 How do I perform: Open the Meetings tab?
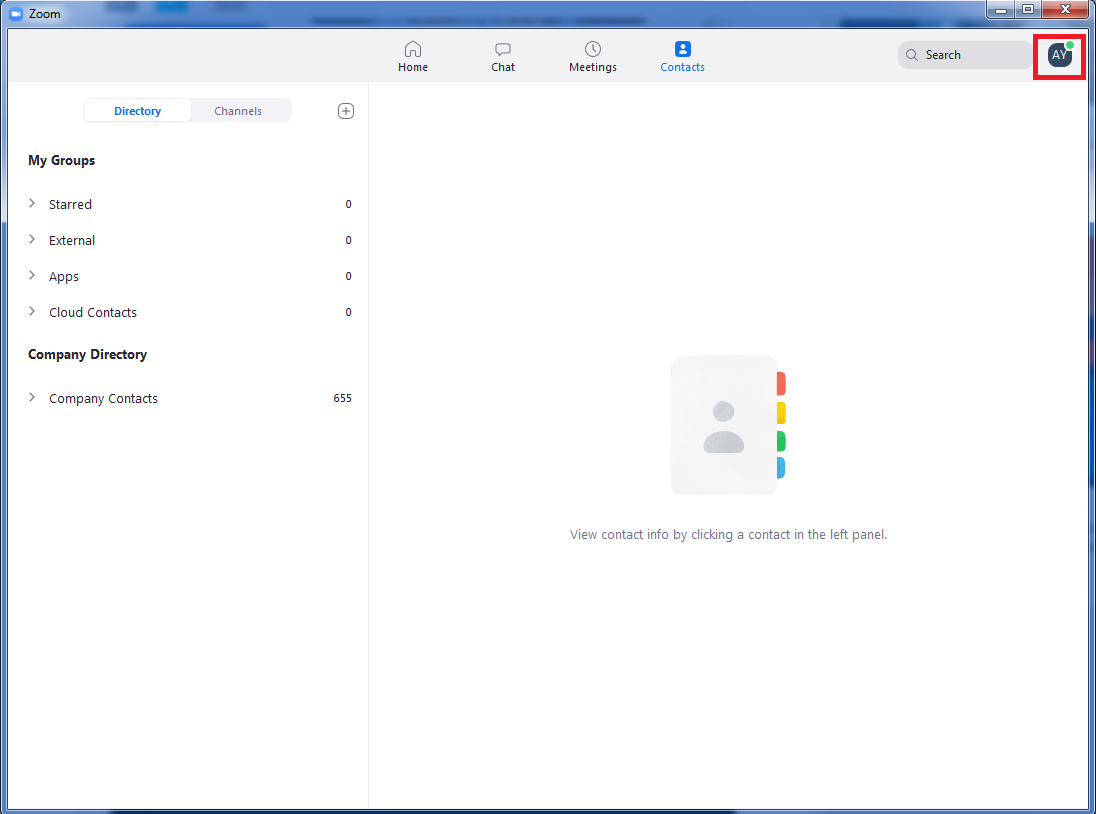click(593, 57)
